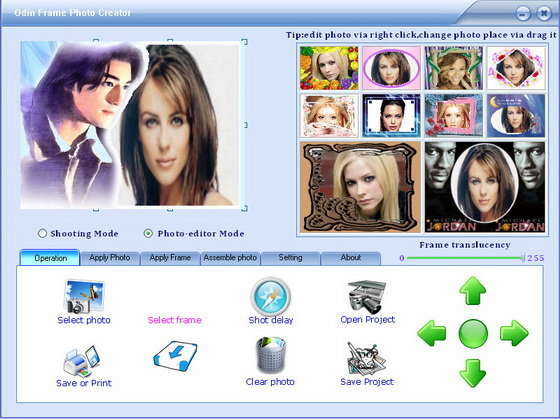Move photo right with green arrow
560x420 pixels.
click(x=514, y=333)
